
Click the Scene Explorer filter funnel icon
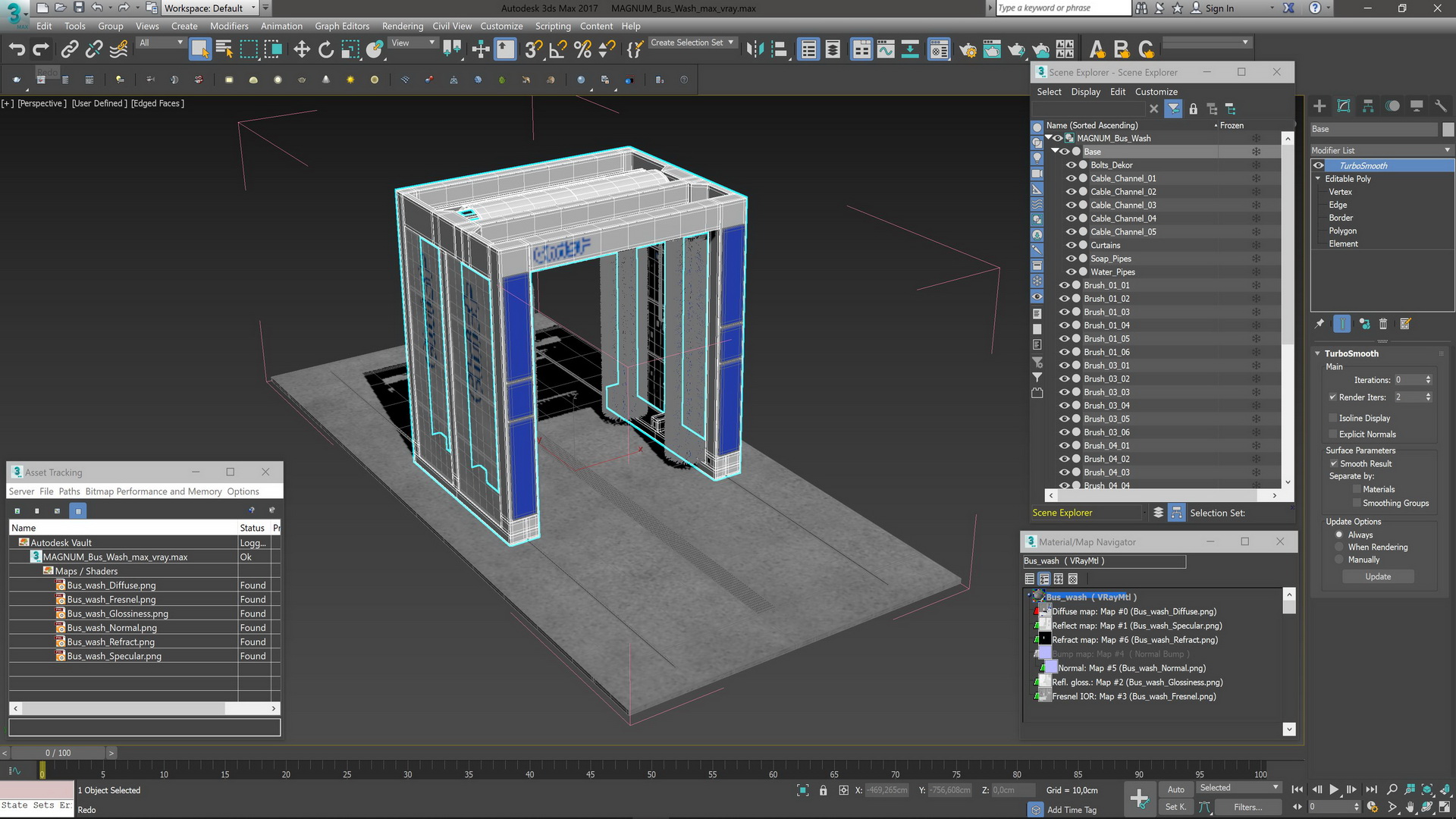[x=1173, y=108]
